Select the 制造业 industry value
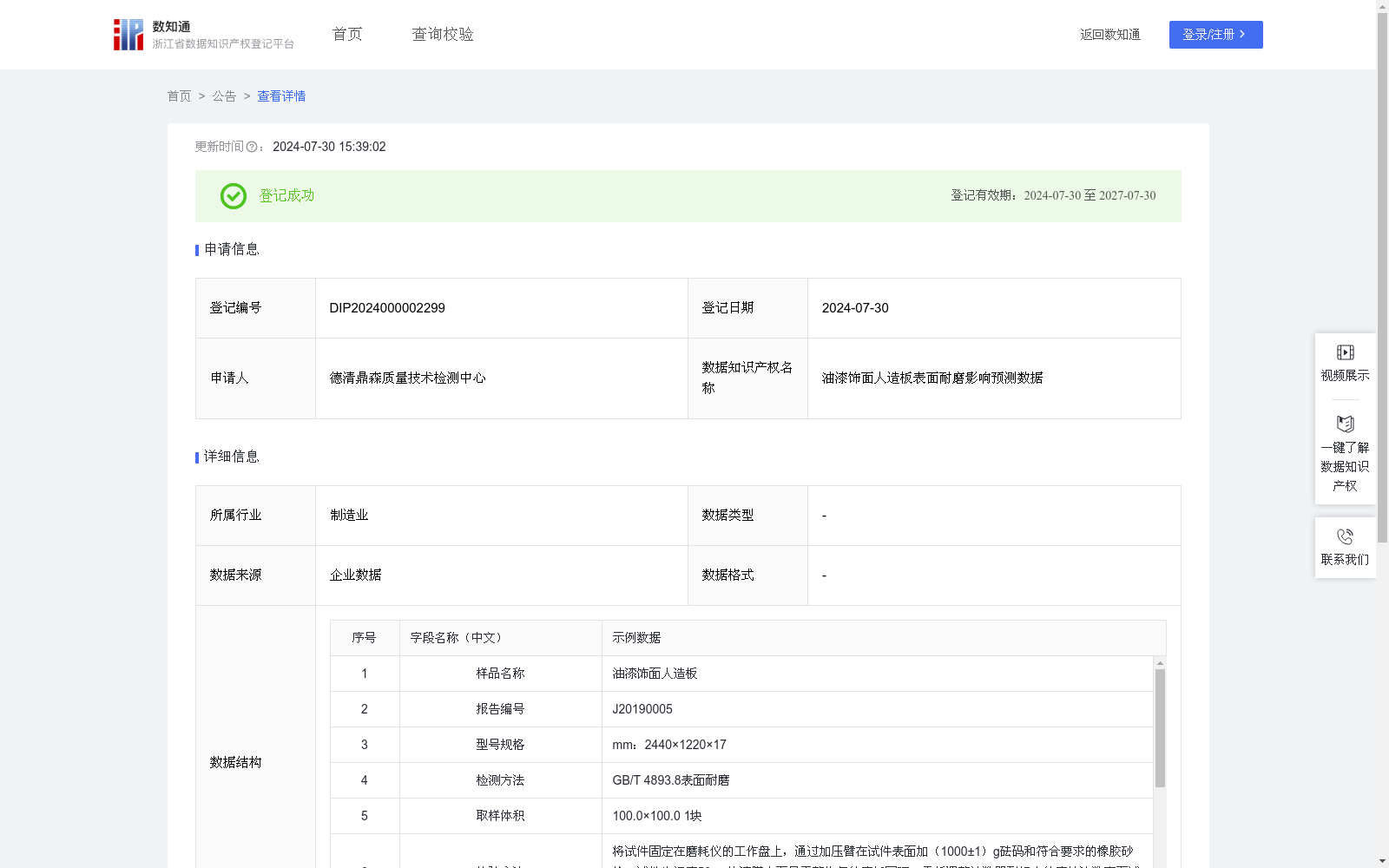Viewport: 1389px width, 868px height. (x=349, y=516)
